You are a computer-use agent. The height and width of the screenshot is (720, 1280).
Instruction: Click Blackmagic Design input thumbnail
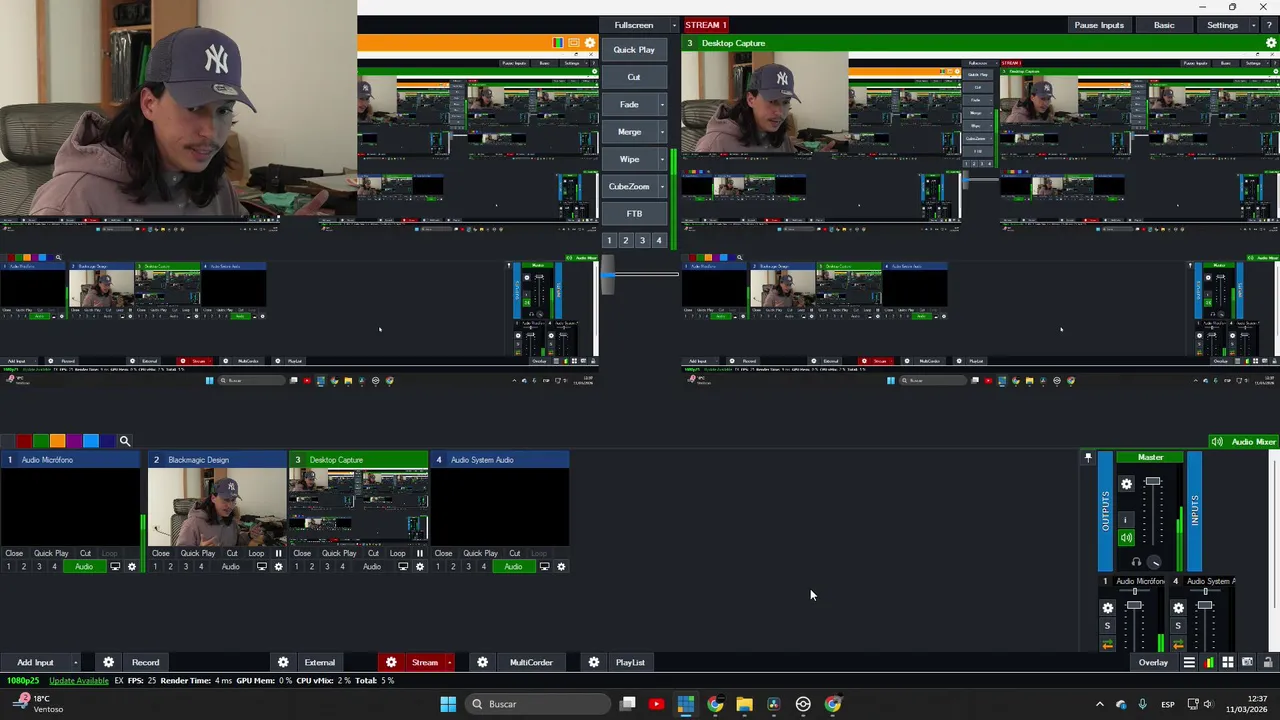(218, 506)
